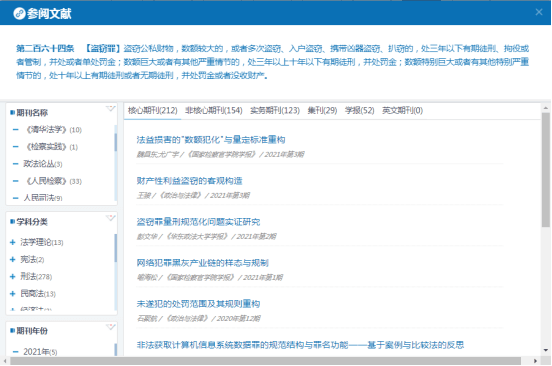Viewport: 552px width, 366px height.
Task: Filter by year 2021年(5)
Action: pos(40,352)
